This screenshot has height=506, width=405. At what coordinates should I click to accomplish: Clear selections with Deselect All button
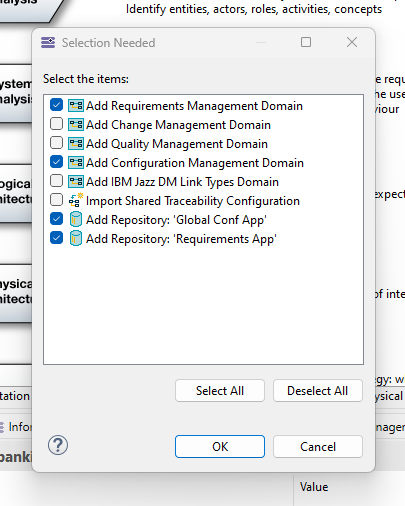coord(318,391)
